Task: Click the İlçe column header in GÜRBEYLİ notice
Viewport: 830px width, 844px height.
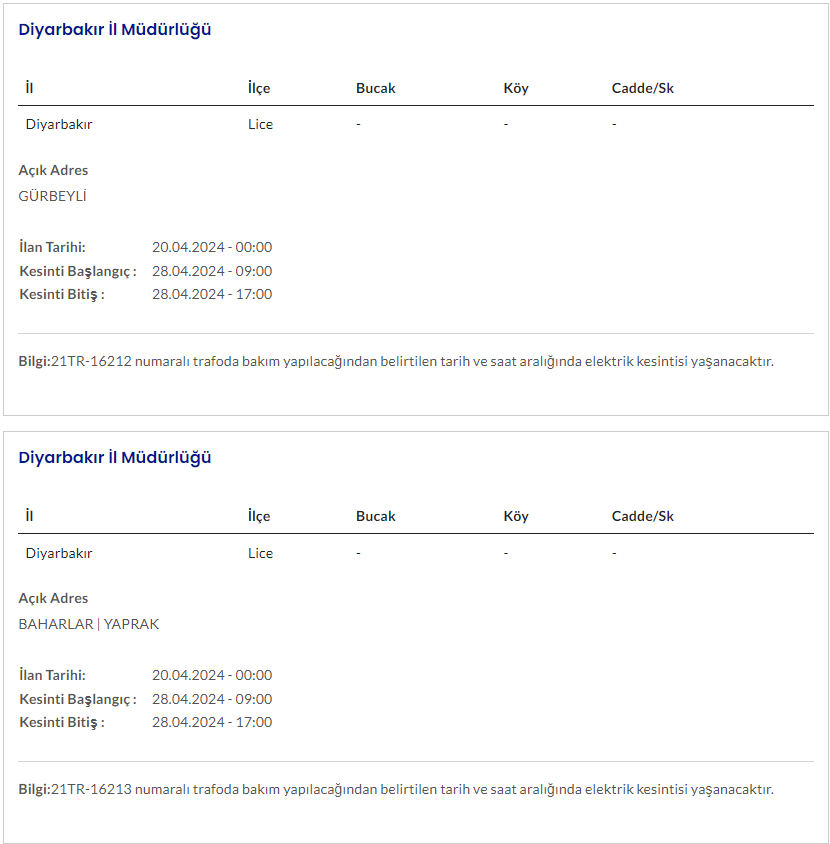Action: (x=259, y=88)
